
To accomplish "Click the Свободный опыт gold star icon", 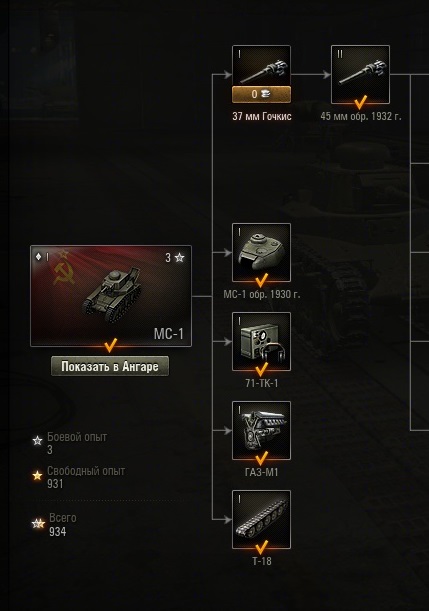I will pyautogui.click(x=37, y=475).
